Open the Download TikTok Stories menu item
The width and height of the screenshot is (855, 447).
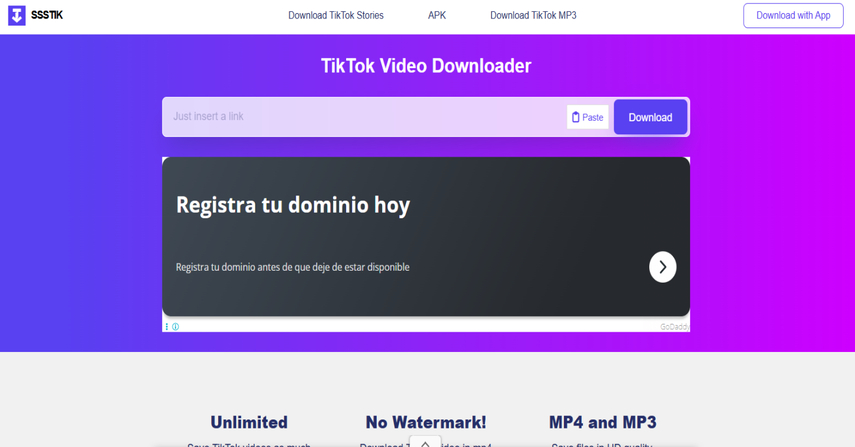(335, 16)
